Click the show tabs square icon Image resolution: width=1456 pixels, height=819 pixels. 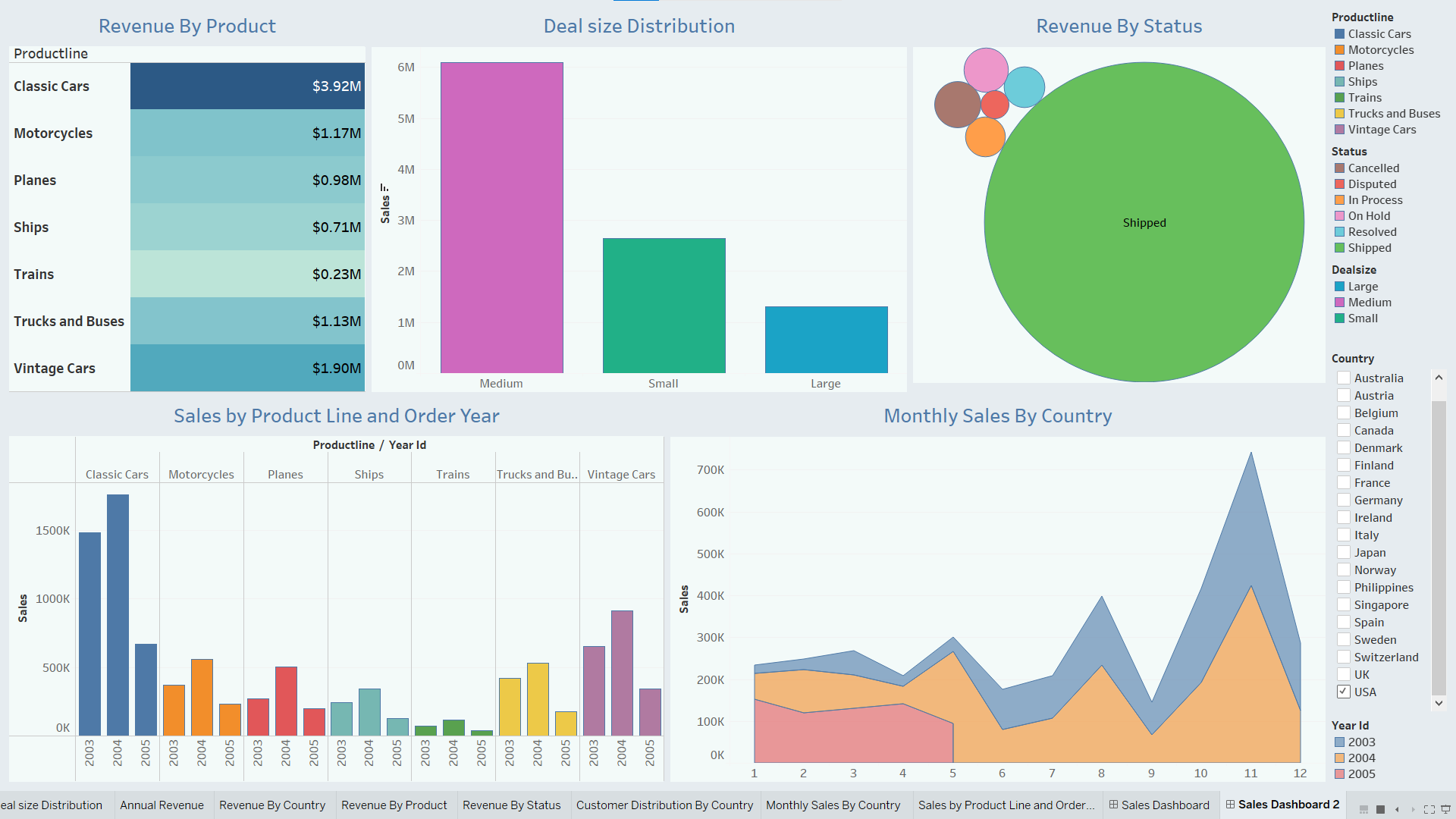coord(1380,809)
